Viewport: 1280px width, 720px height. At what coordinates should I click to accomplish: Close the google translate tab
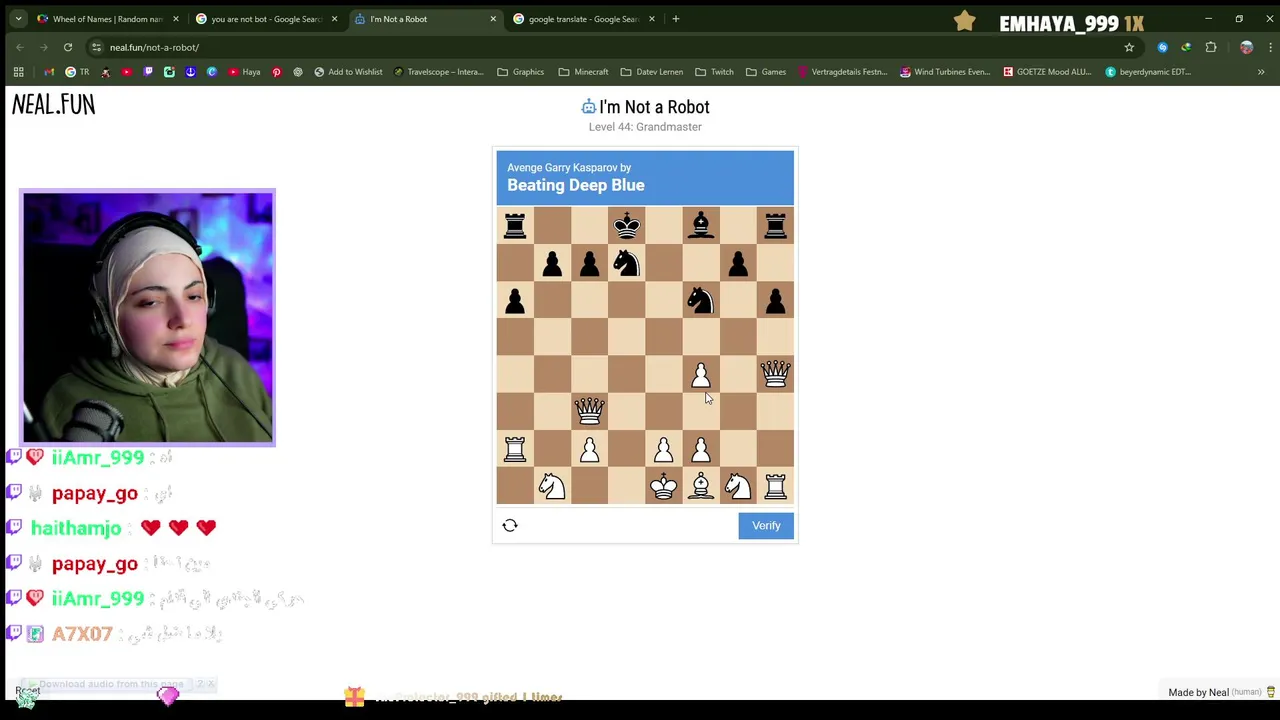coord(652,19)
